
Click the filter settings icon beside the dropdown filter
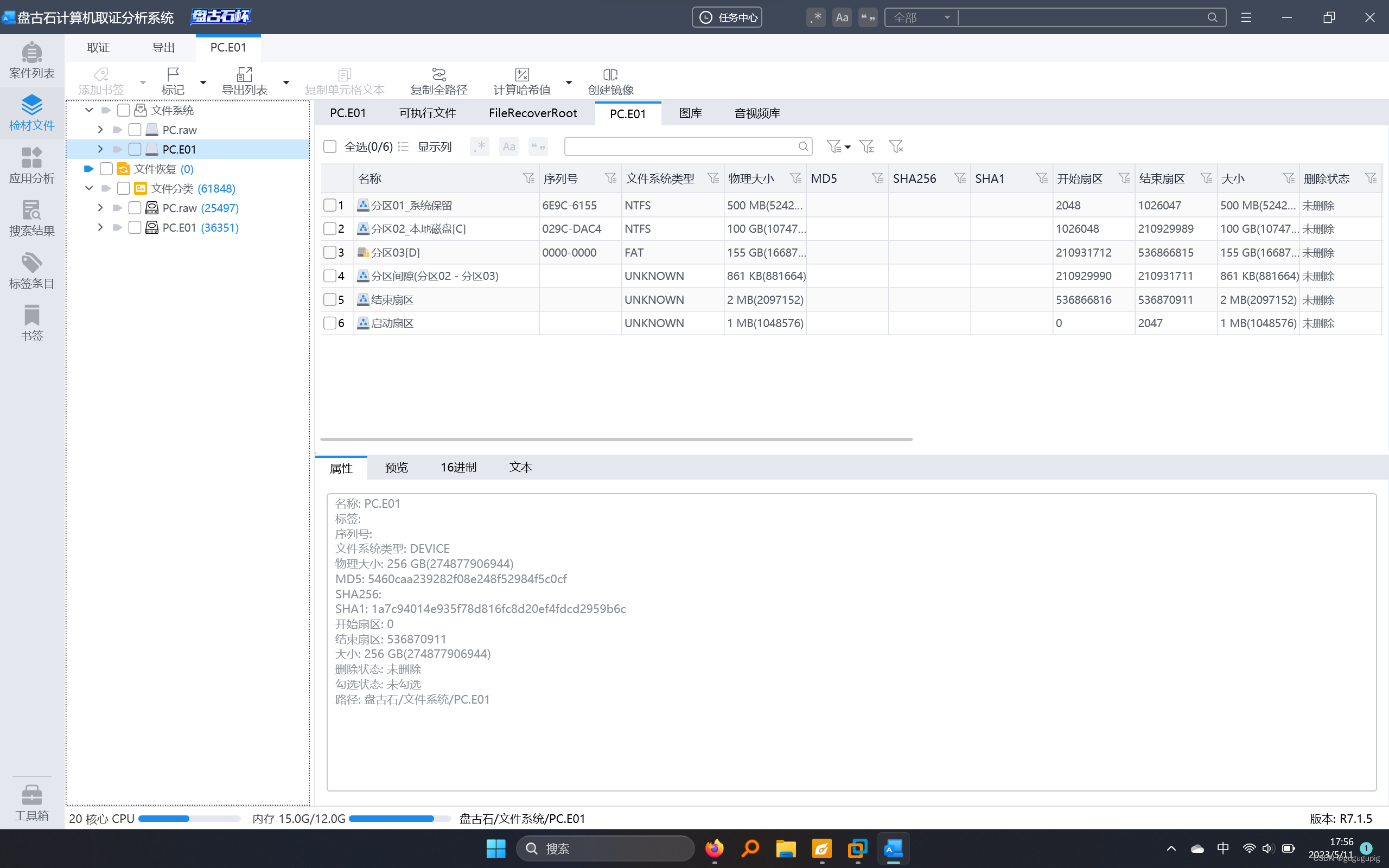click(x=866, y=146)
